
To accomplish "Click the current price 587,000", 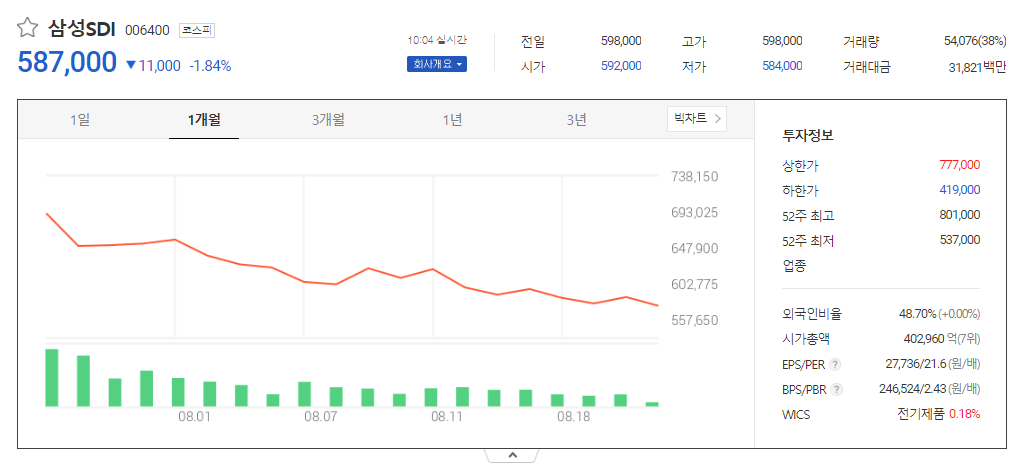I will coord(68,62).
